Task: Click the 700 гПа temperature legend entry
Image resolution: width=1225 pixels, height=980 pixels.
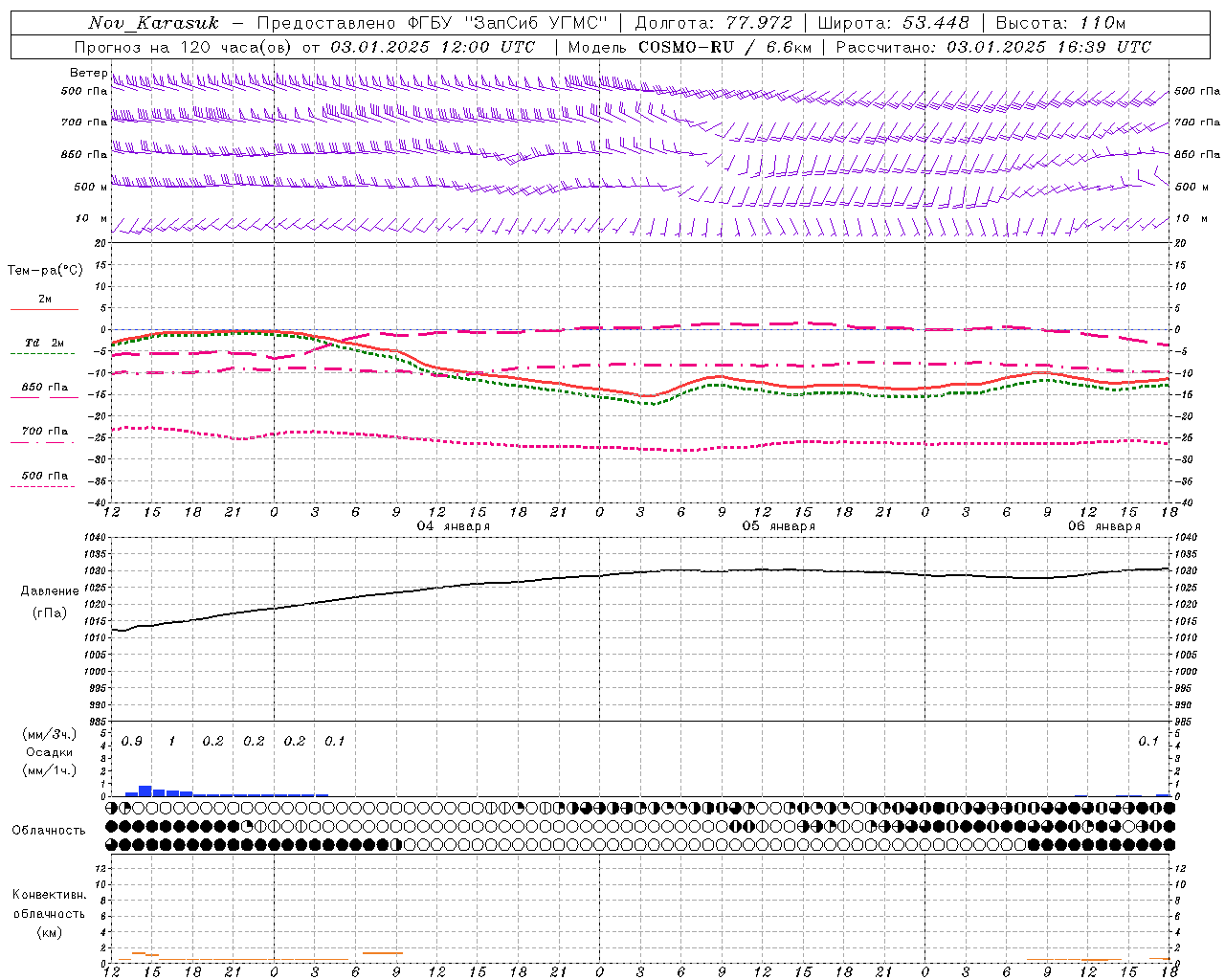Action: pyautogui.click(x=45, y=432)
